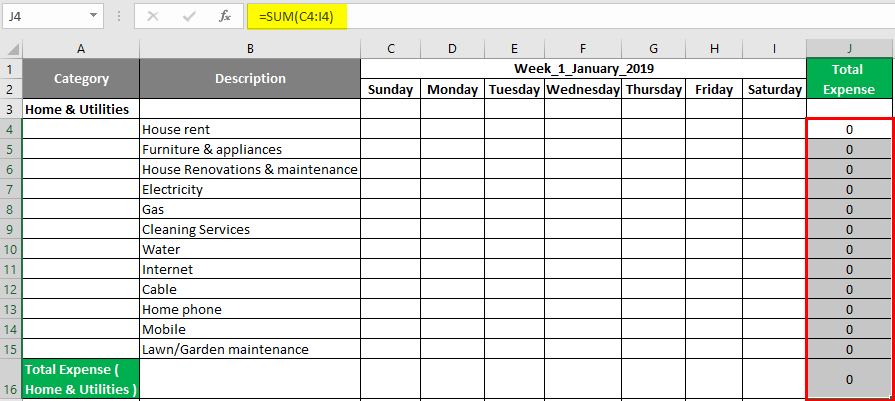Click the Wednesday column heading cell

click(582, 89)
